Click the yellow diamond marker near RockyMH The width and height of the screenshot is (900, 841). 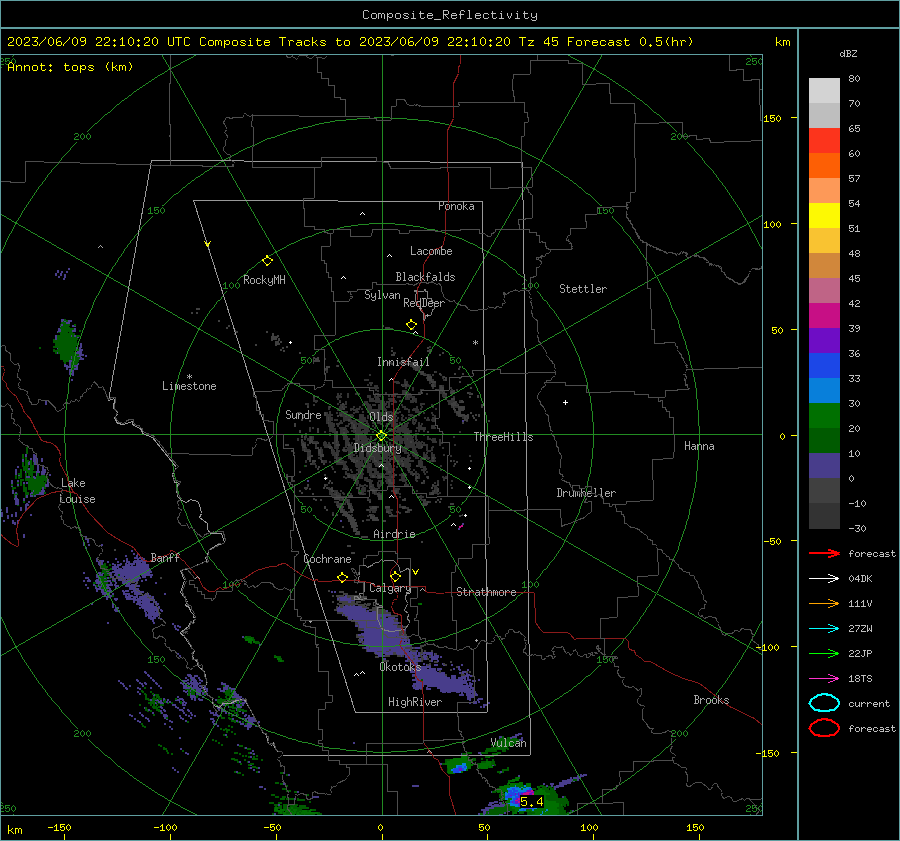pos(267,261)
